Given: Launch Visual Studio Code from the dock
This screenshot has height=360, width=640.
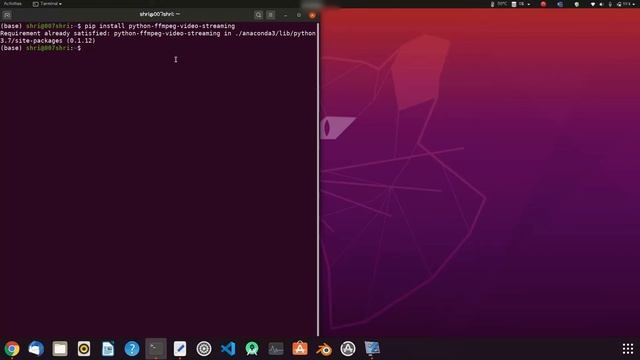Looking at the screenshot, I should click(228, 349).
